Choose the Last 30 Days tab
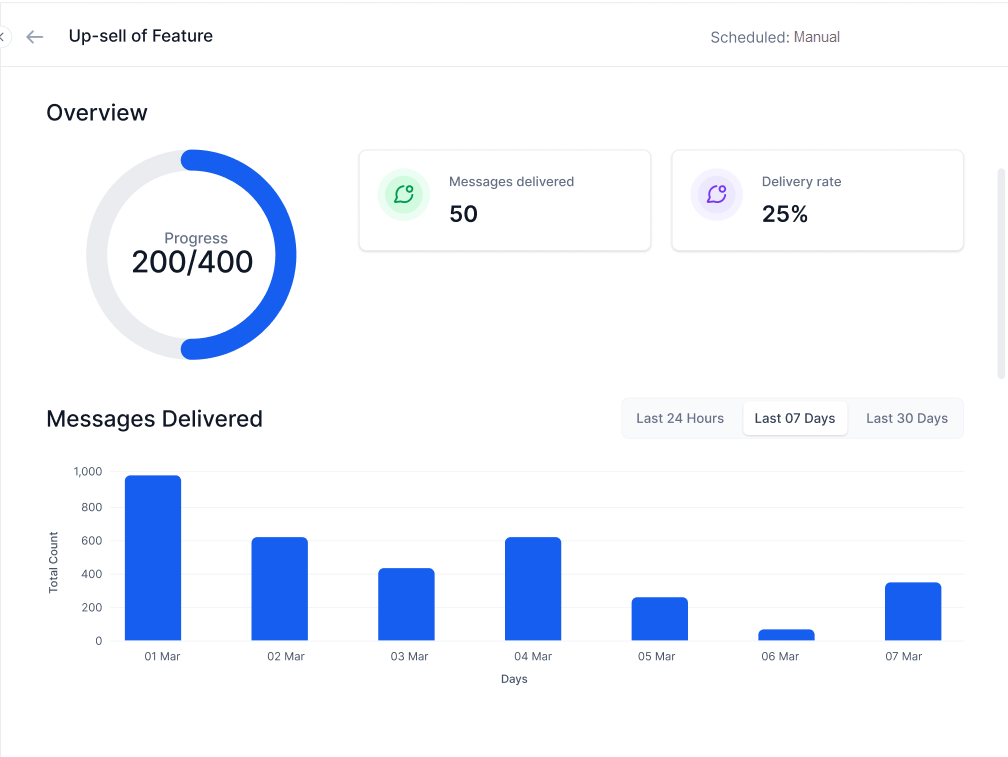 click(907, 418)
